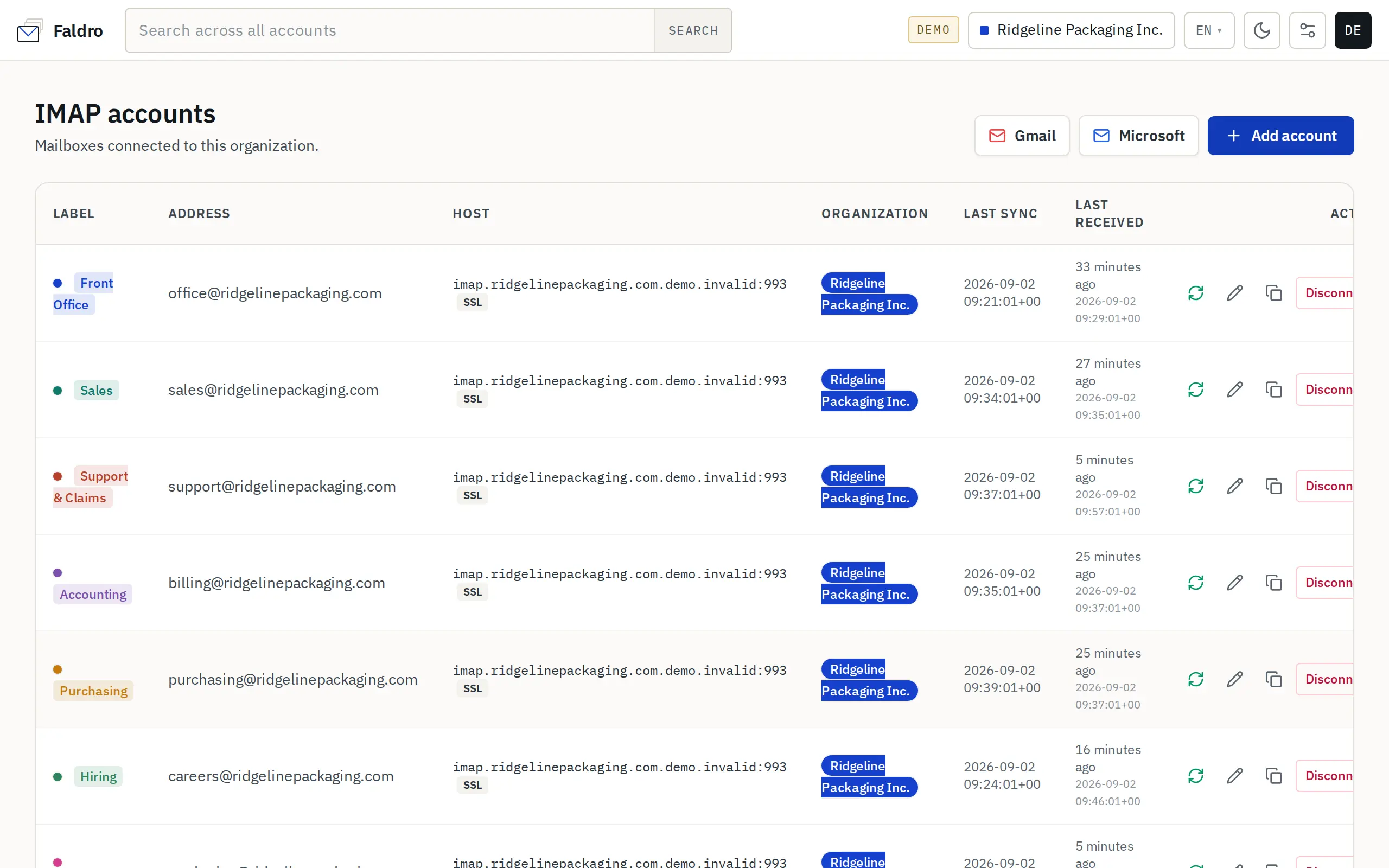Toggle dark mode moon icon

(x=1261, y=30)
